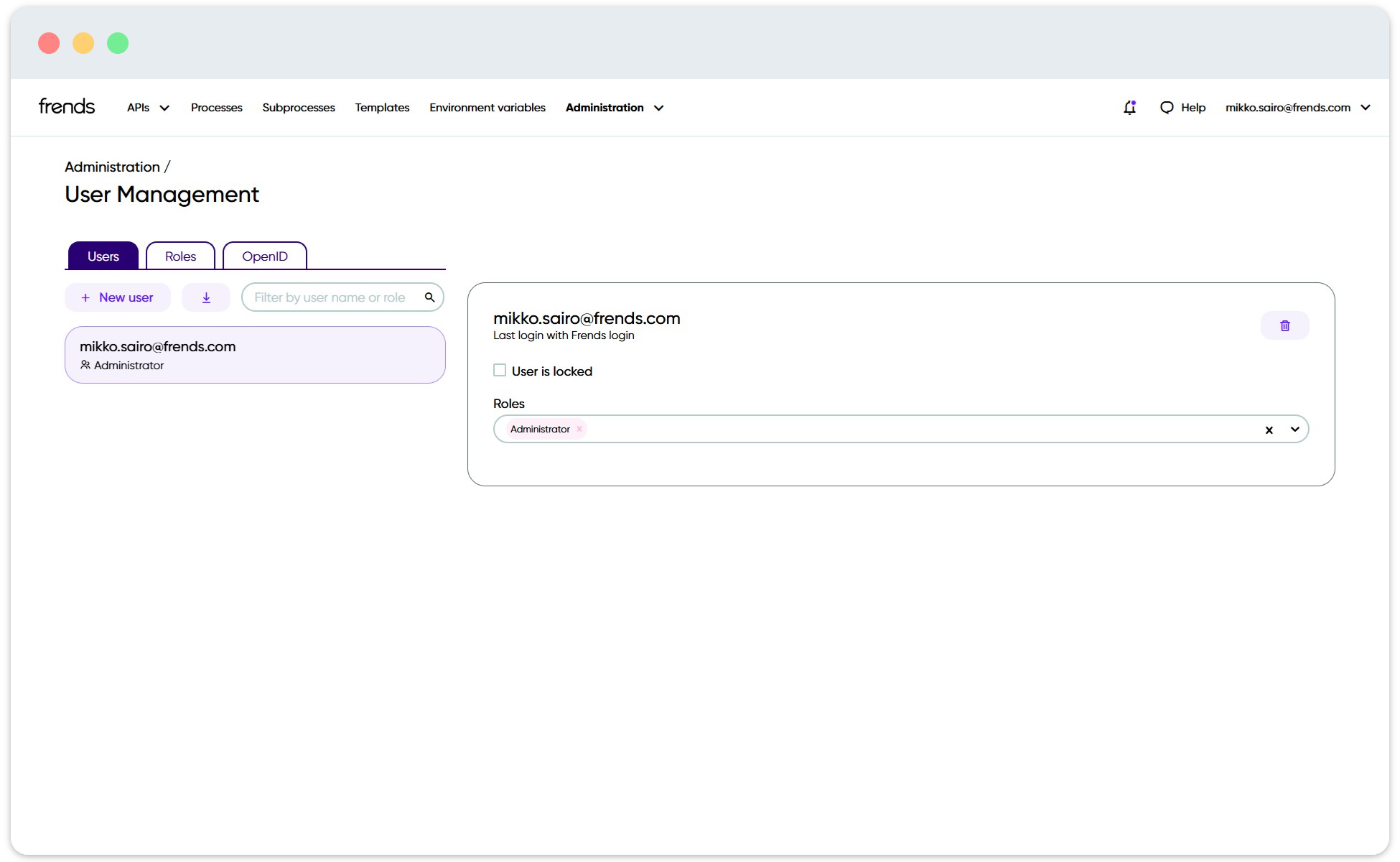Remove the Administrator role chip via its x
1400x862 pixels.
[x=579, y=429]
